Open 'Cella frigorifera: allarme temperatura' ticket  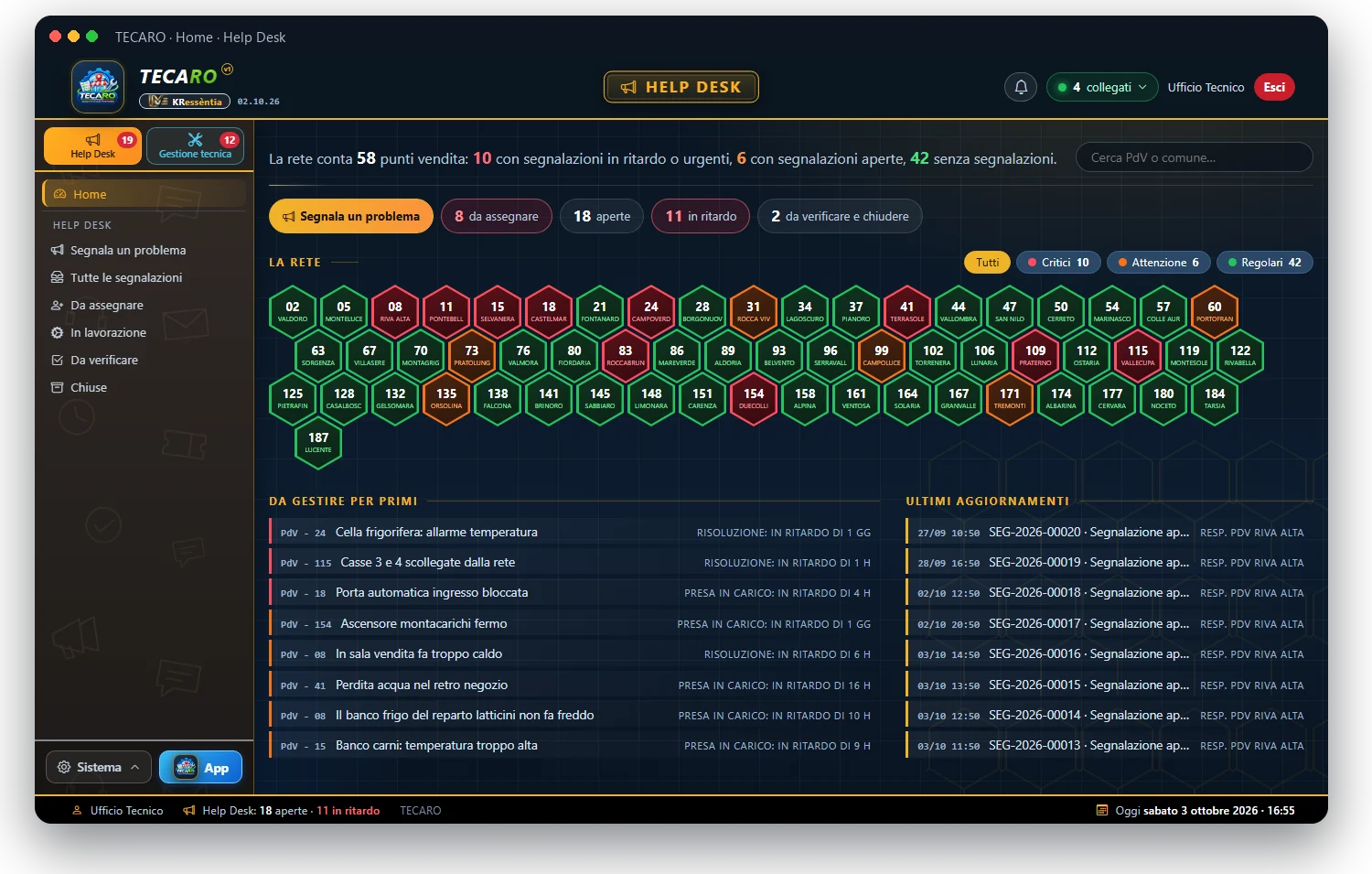pyautogui.click(x=574, y=533)
